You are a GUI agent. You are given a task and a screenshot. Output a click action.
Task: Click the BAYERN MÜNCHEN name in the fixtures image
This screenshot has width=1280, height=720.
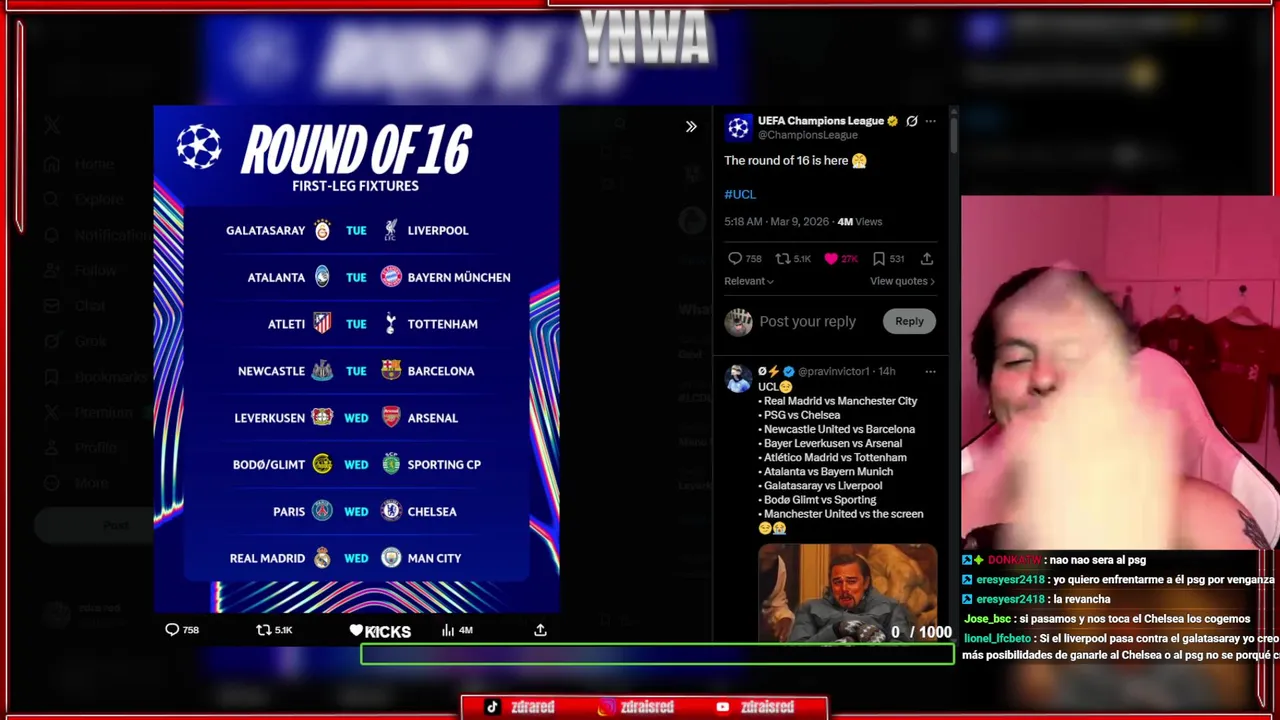[x=459, y=277]
